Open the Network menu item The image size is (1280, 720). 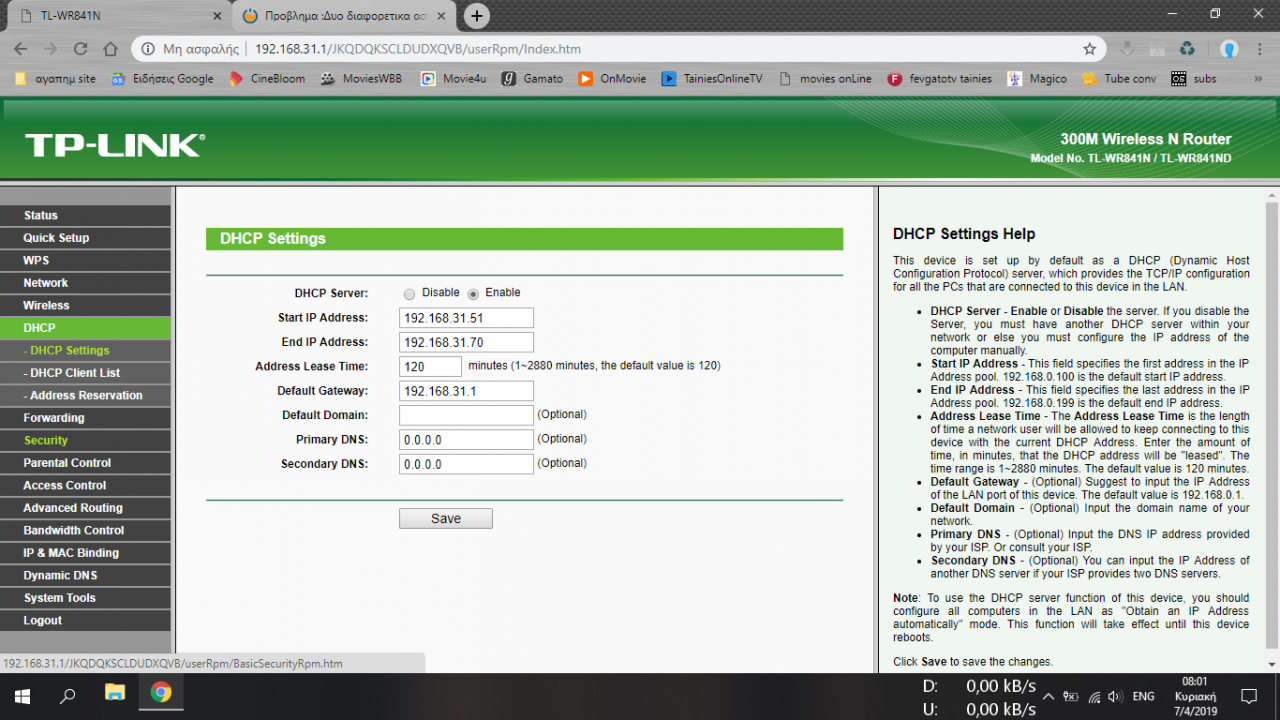point(85,283)
